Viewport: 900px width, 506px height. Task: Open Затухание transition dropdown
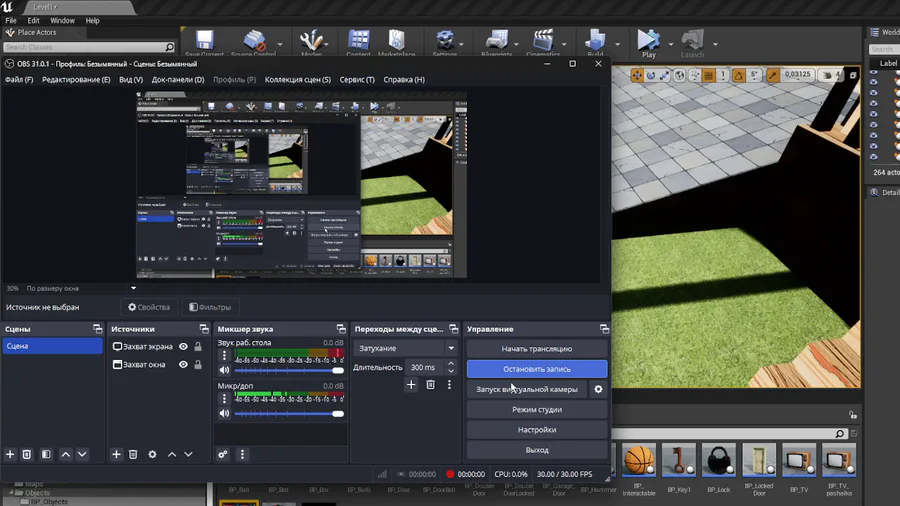point(405,348)
